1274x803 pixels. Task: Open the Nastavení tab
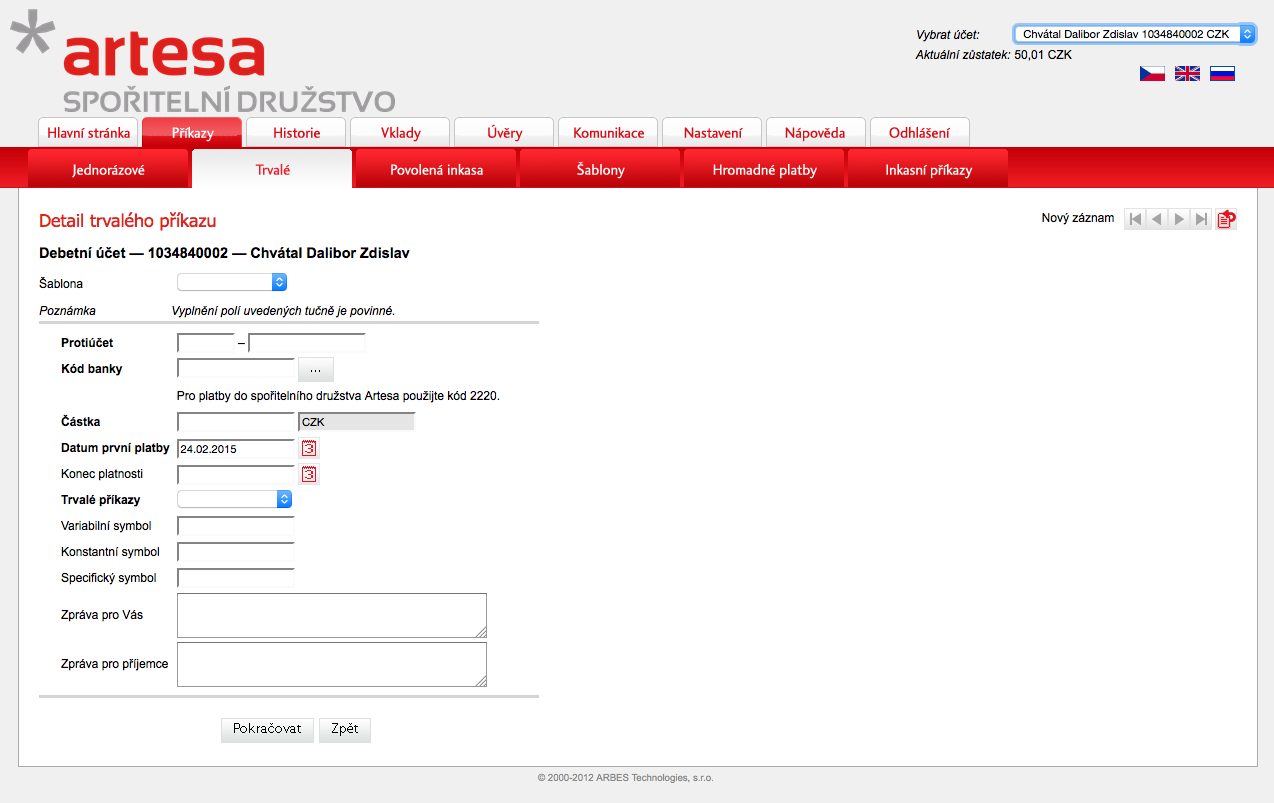pos(712,133)
